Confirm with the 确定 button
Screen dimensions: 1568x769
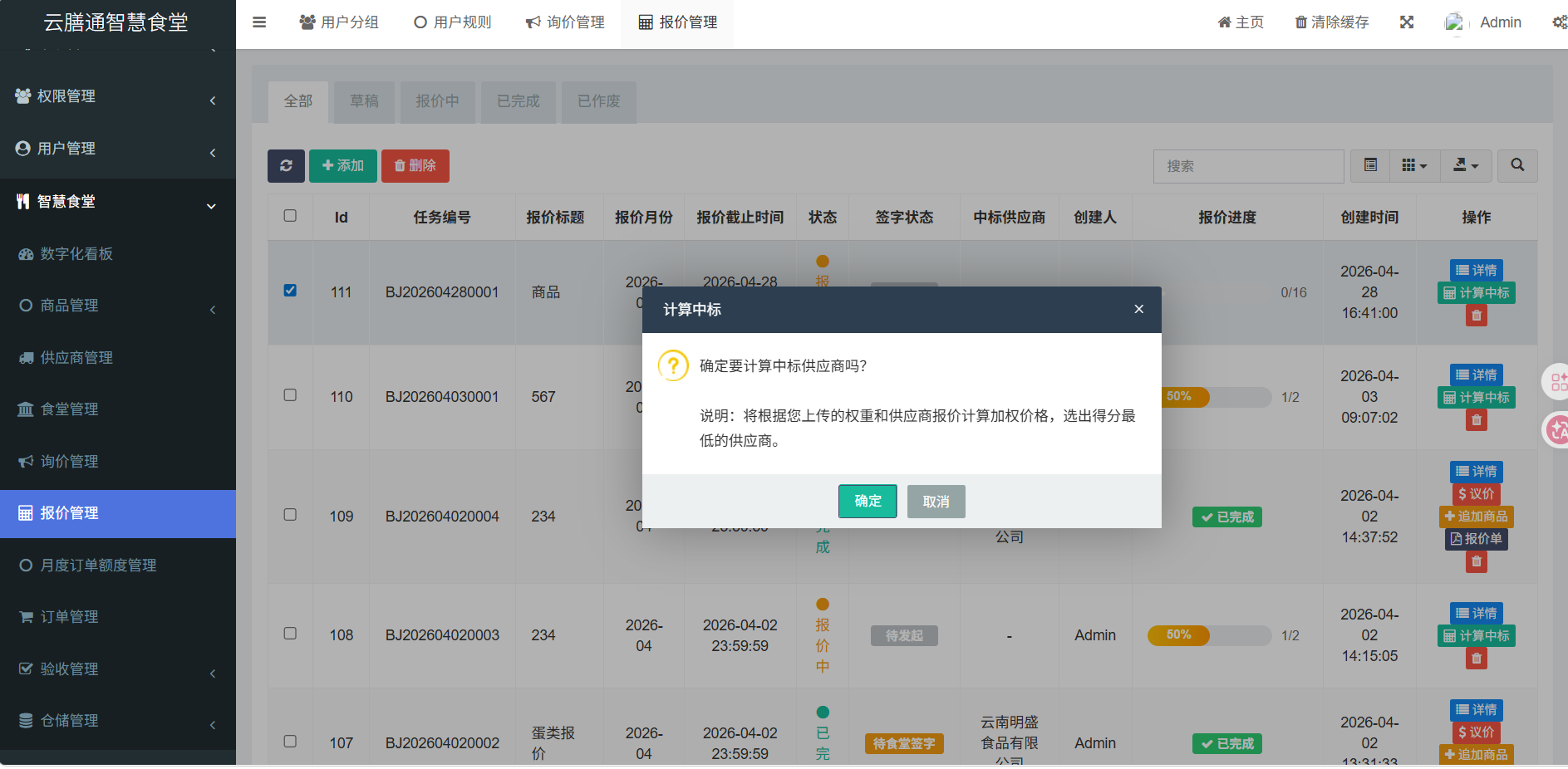[x=867, y=502]
